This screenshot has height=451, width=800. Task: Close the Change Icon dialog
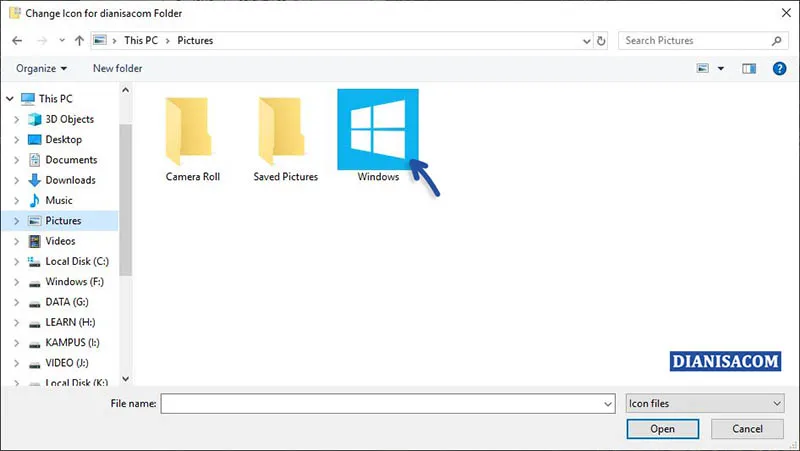click(786, 13)
